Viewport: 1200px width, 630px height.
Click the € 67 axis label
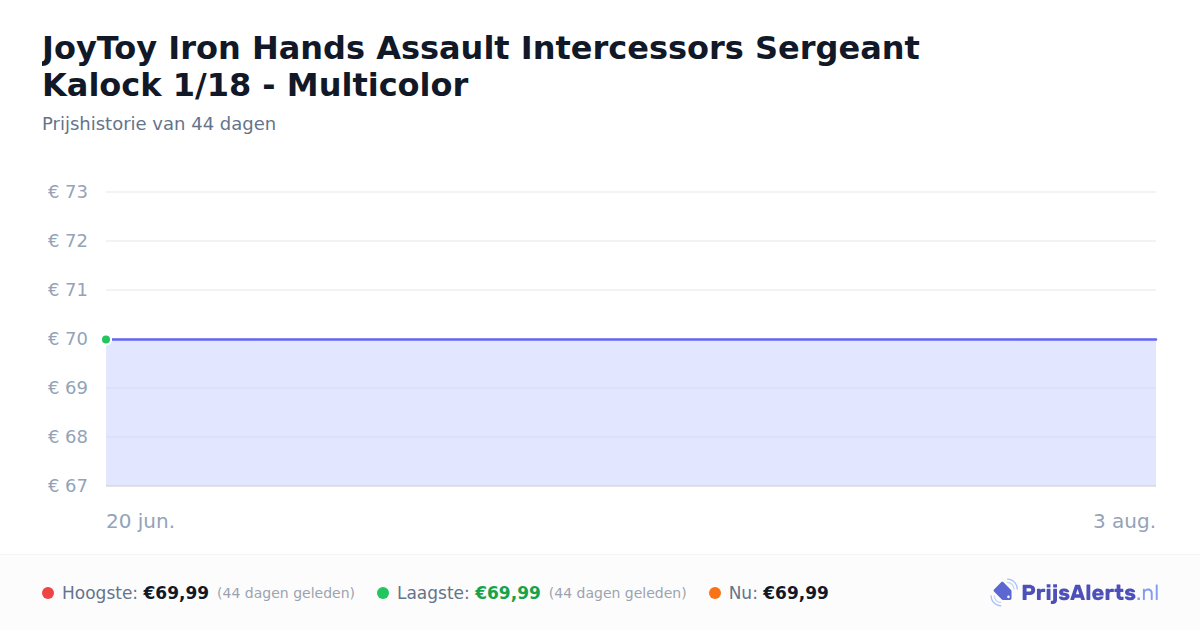pyautogui.click(x=68, y=486)
